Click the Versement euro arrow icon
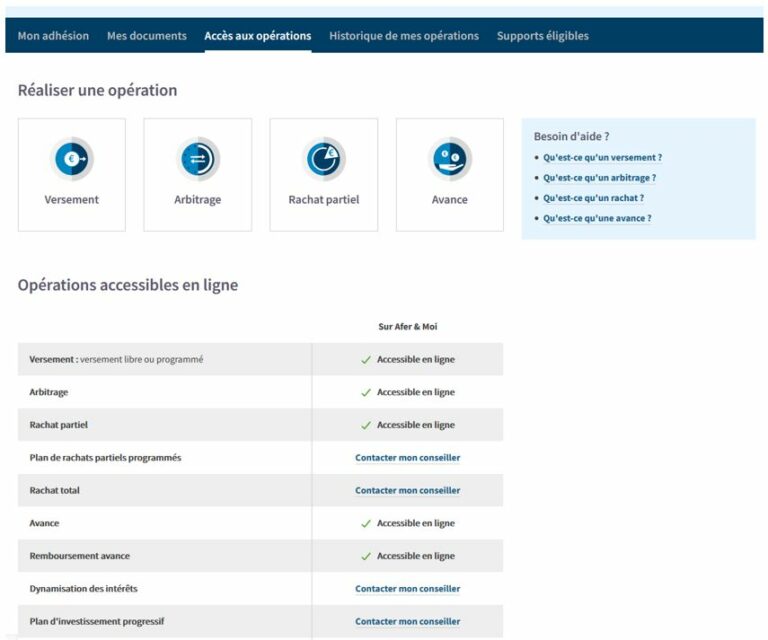The height and width of the screenshot is (640, 768). (x=72, y=159)
